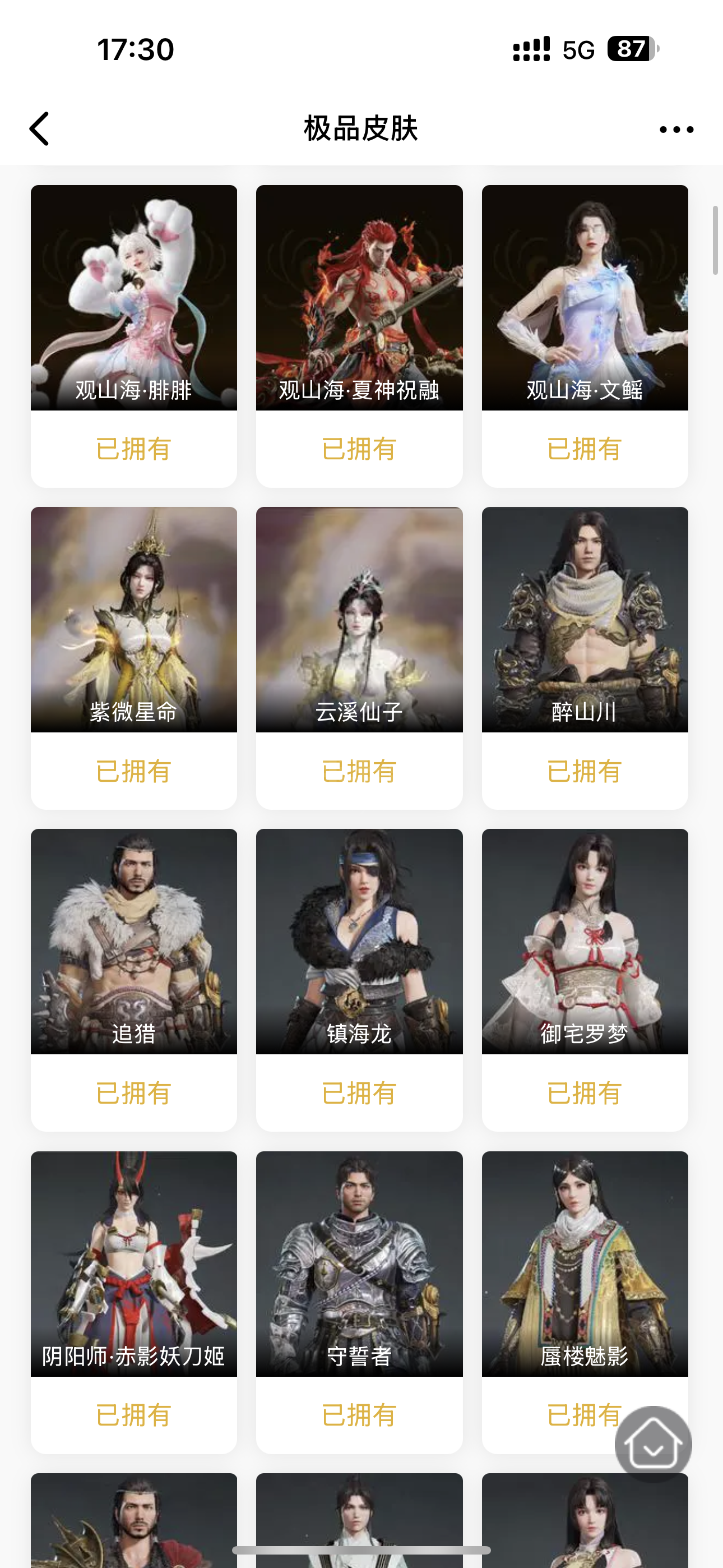Image resolution: width=723 pixels, height=1568 pixels.
Task: Select the 观山海·文鳐 skin thumbnail
Action: tap(585, 297)
